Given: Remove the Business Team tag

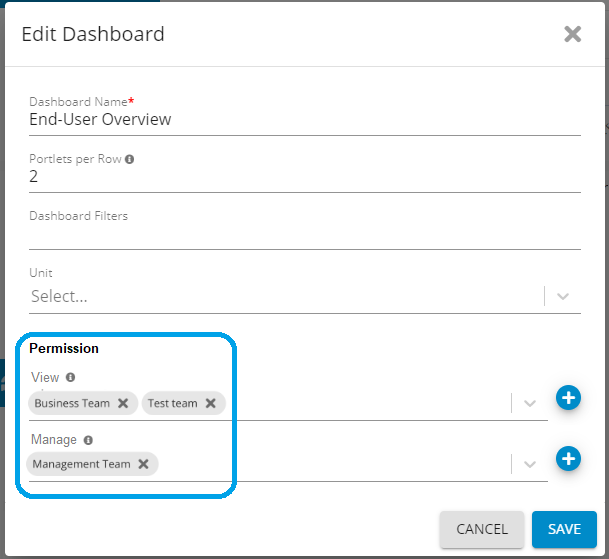Looking at the screenshot, I should click(123, 403).
